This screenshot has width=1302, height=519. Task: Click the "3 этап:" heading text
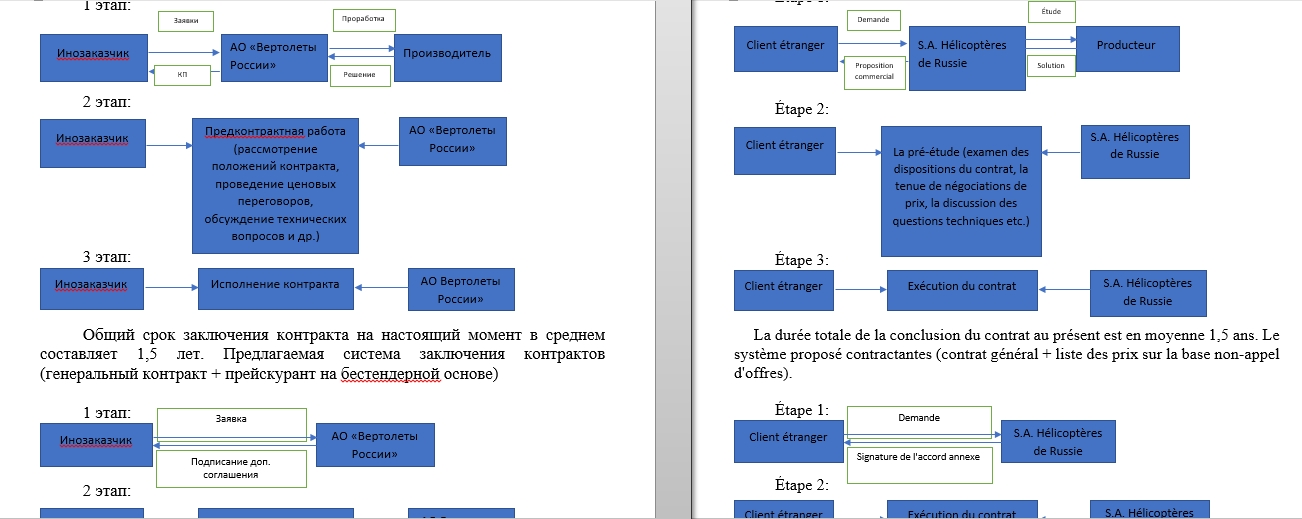(107, 257)
